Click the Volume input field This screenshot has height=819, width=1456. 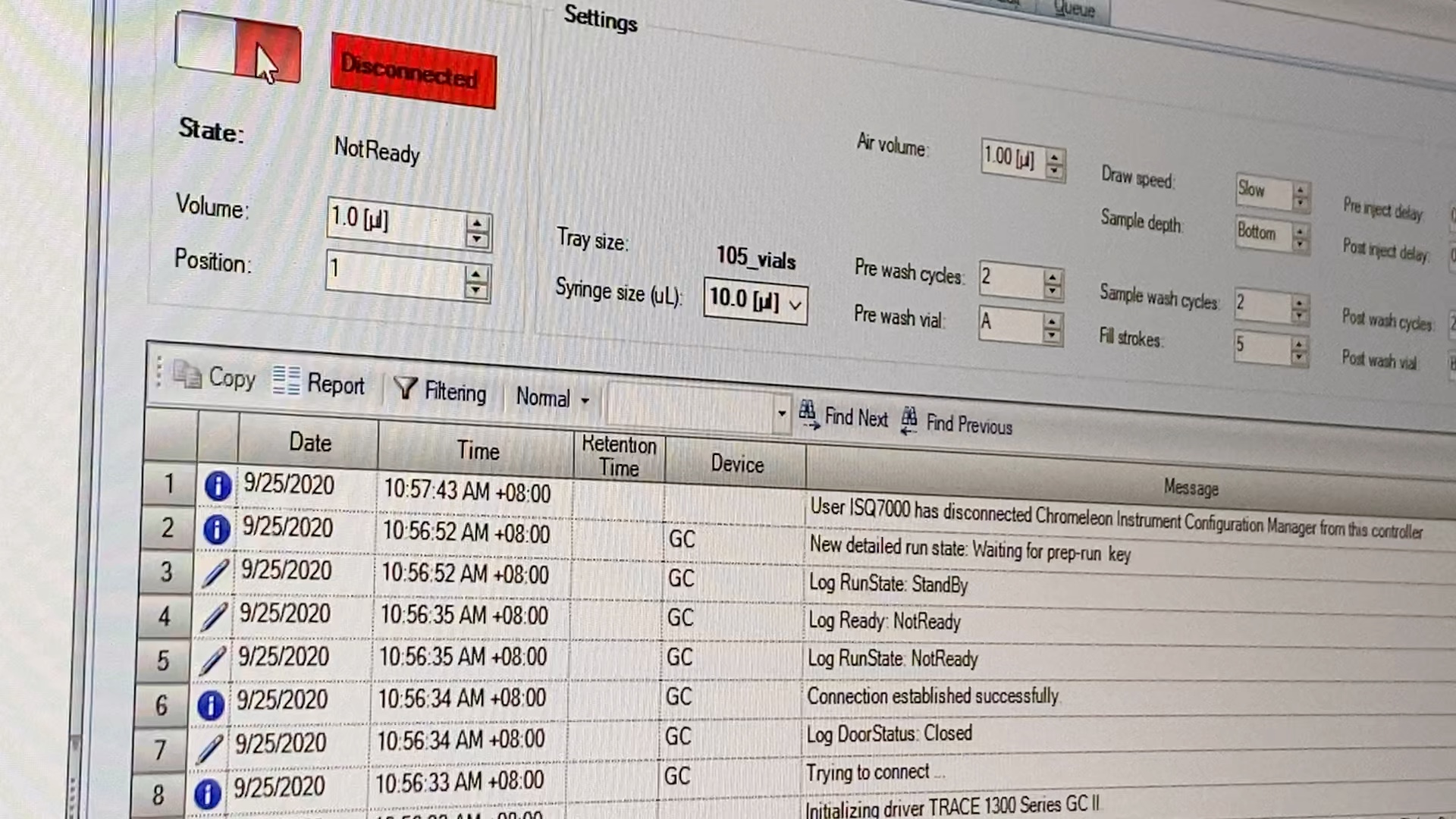[x=395, y=221]
